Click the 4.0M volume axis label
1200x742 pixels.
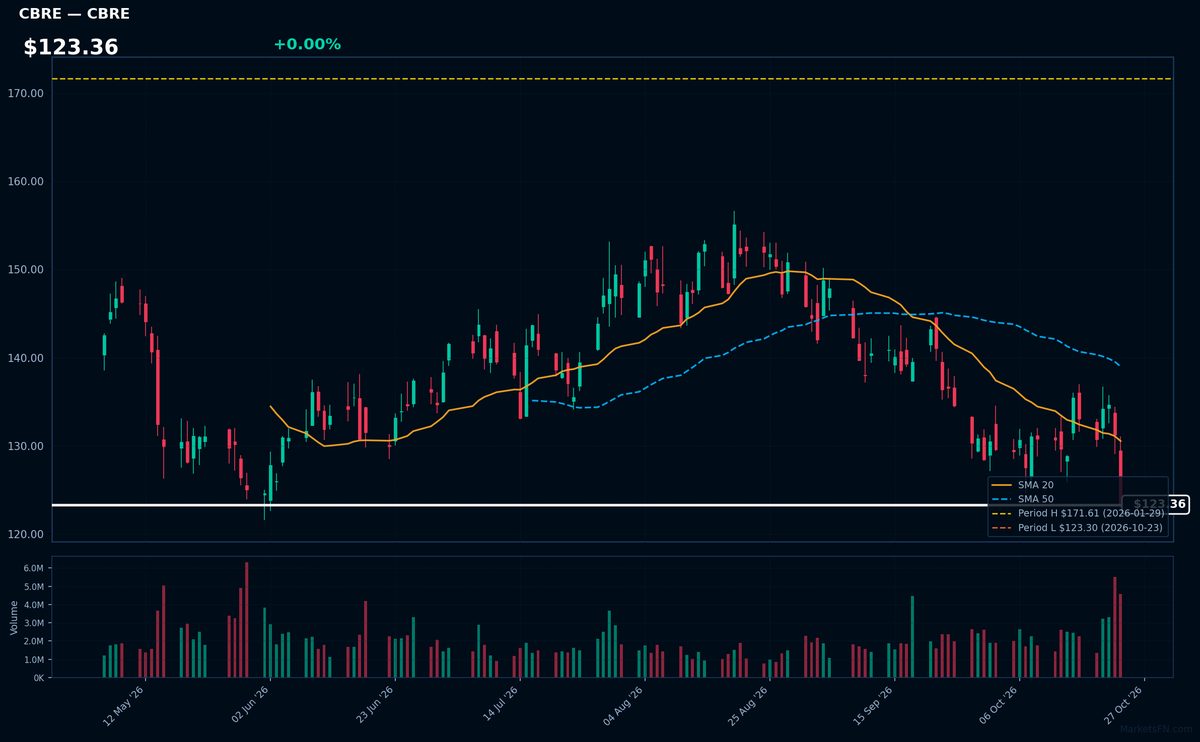[33, 605]
